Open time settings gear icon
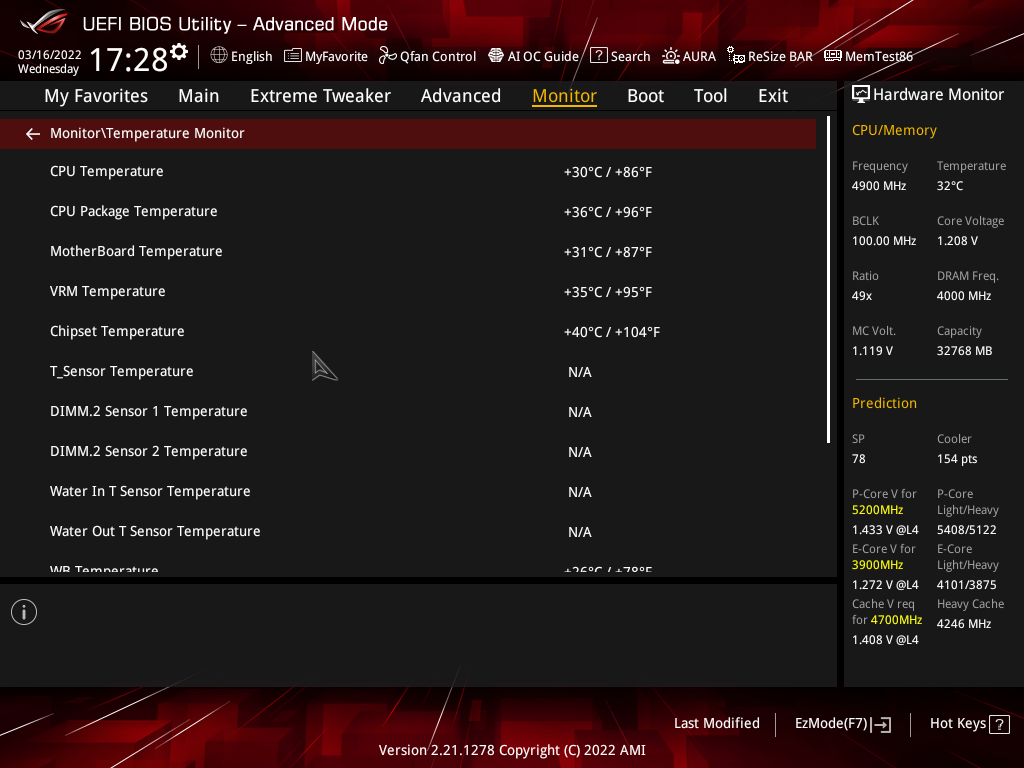 [179, 52]
